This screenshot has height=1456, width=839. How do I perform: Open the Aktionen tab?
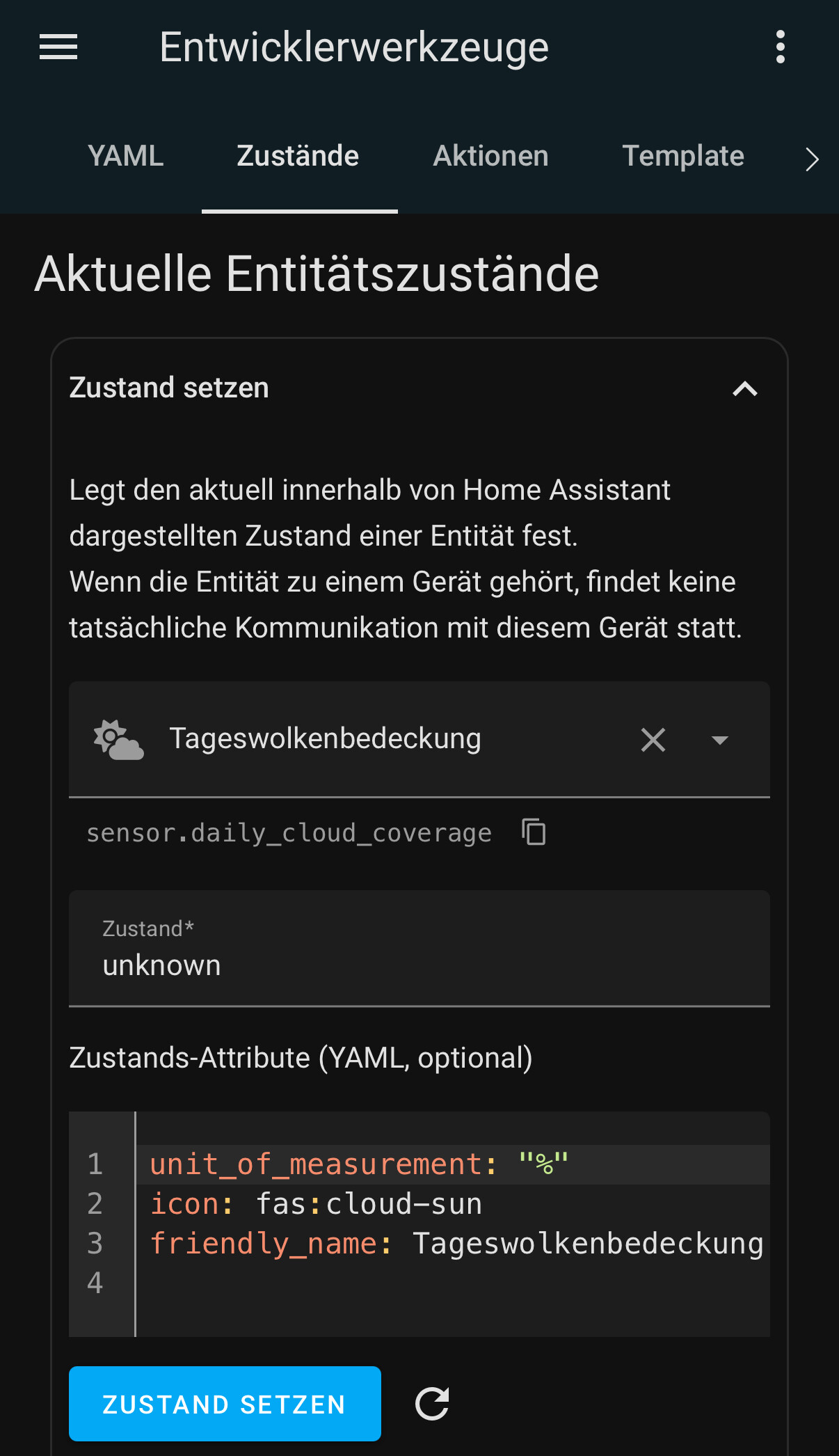pos(490,157)
